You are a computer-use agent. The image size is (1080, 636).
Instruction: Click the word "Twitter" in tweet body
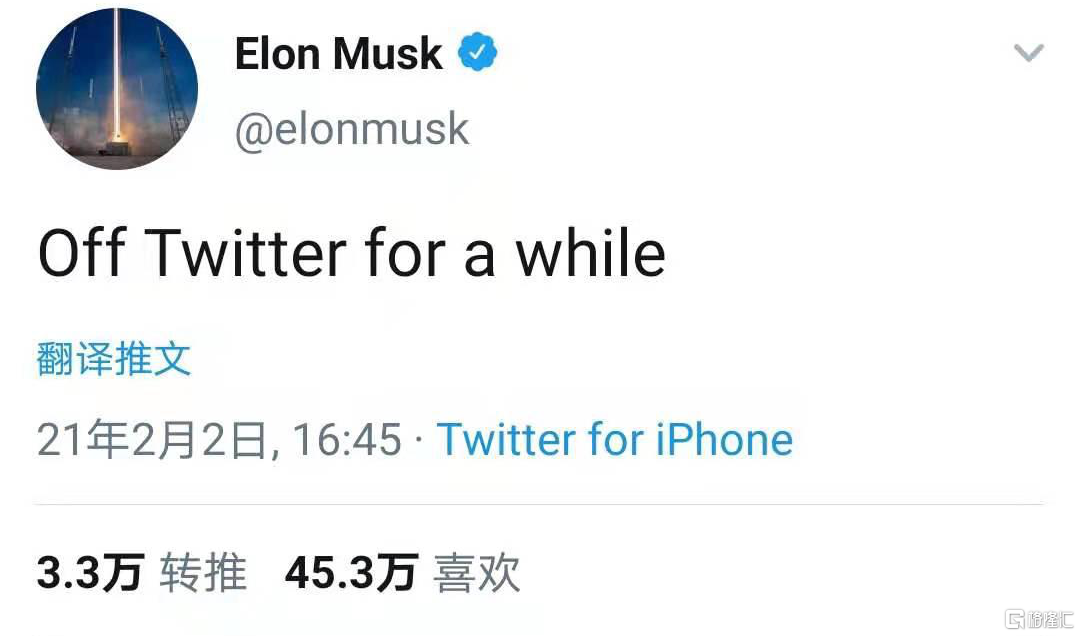pos(247,254)
